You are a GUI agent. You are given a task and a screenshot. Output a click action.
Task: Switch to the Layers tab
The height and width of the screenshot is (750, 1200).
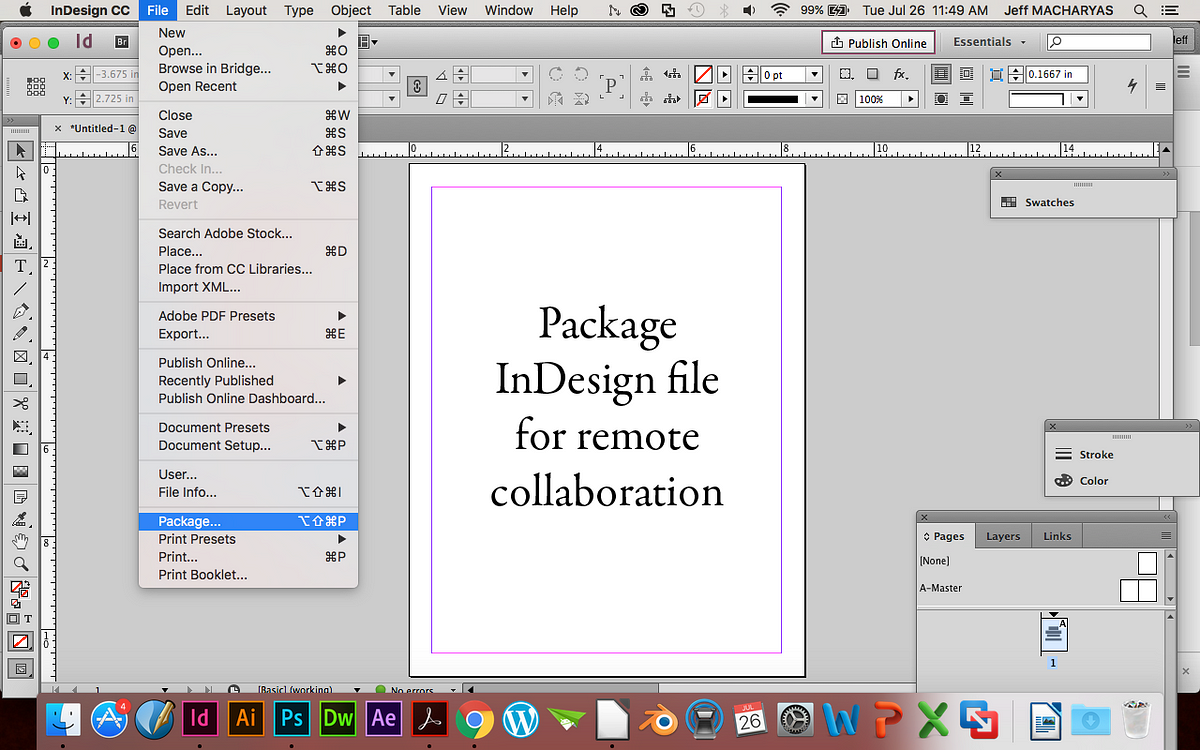click(1003, 536)
